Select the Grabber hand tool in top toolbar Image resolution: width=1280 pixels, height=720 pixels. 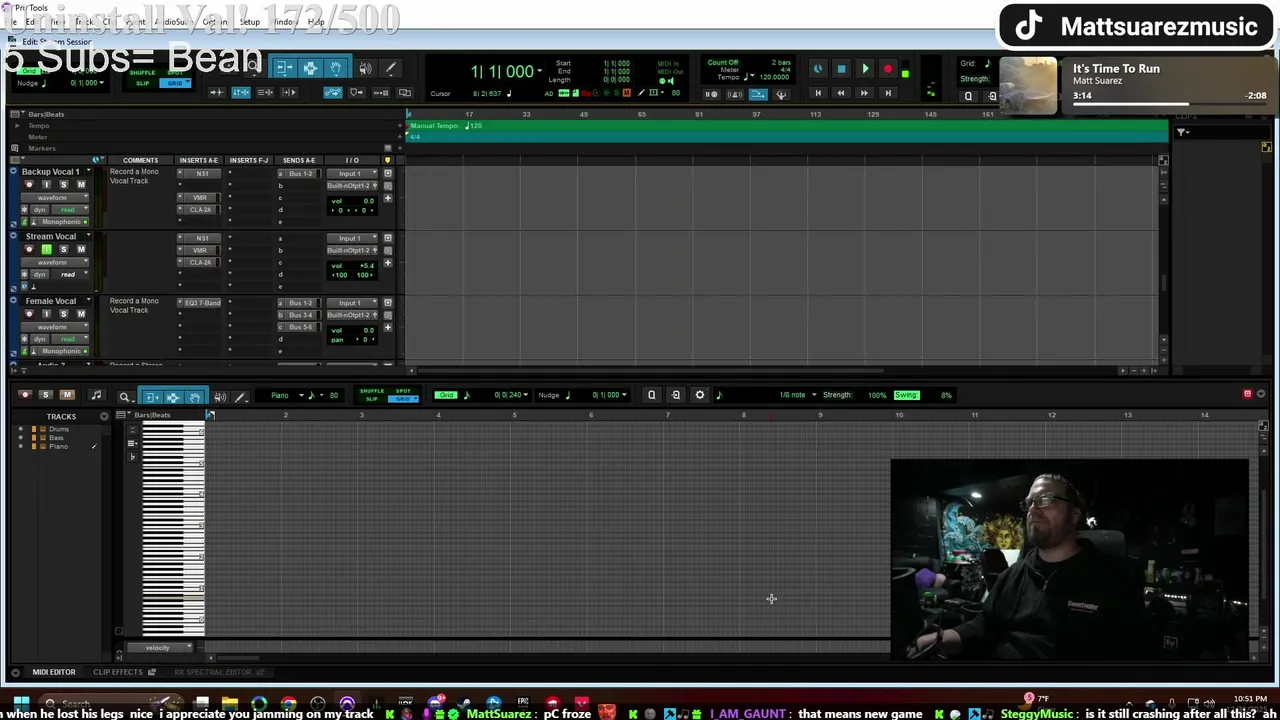point(336,68)
